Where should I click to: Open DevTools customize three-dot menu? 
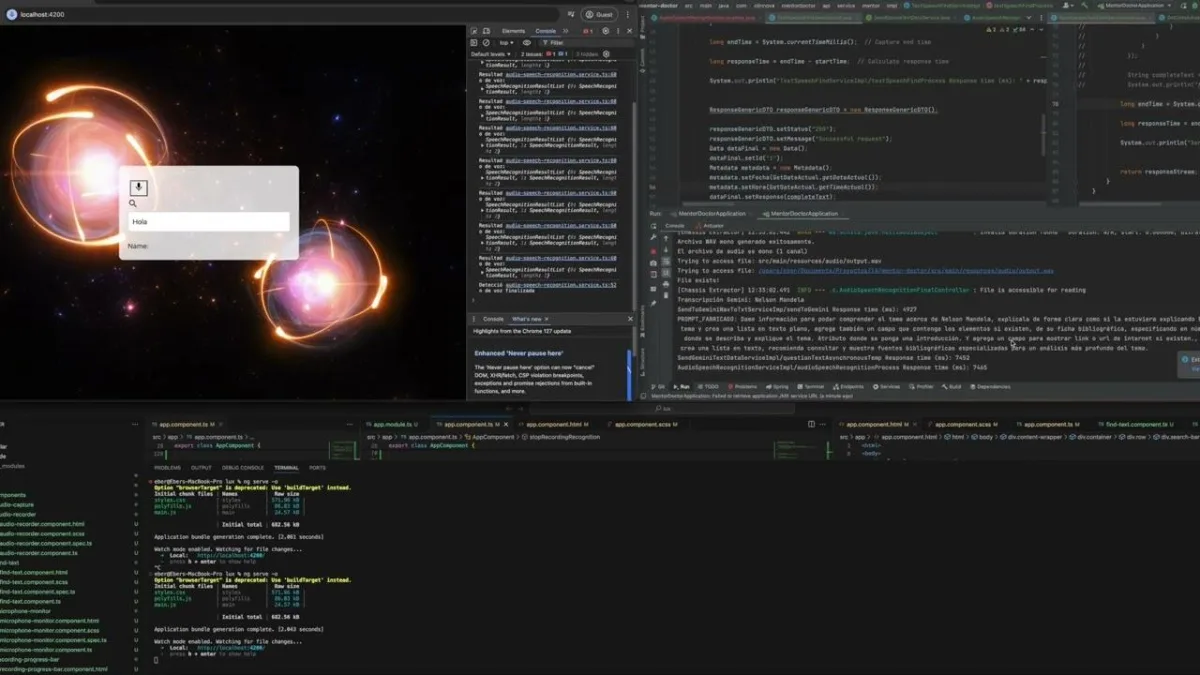click(617, 31)
